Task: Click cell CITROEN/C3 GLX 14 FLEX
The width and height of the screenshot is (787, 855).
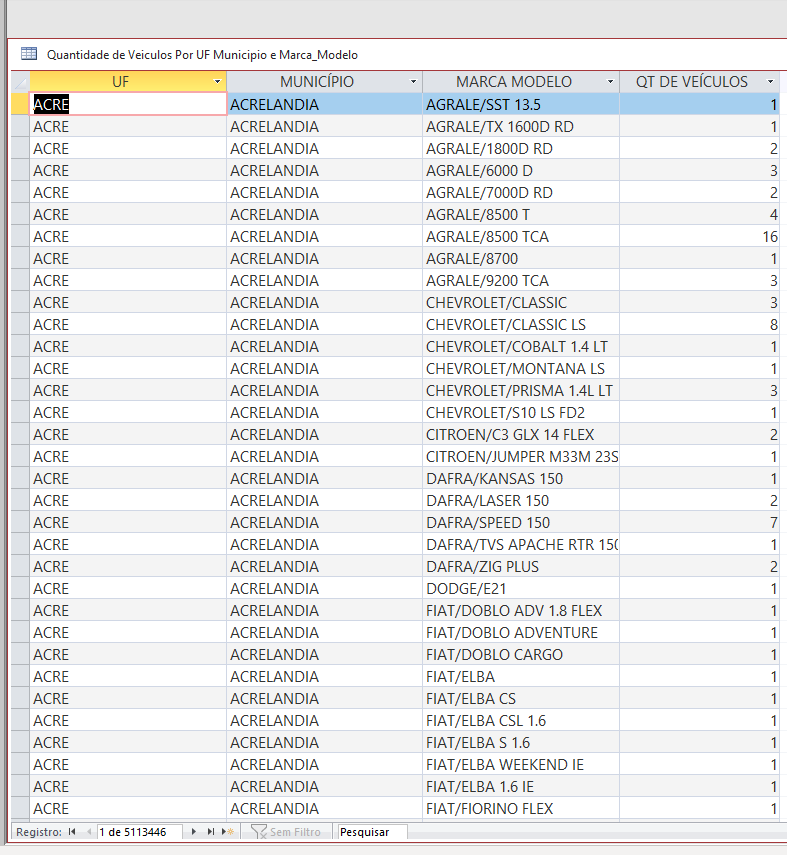Action: click(x=521, y=435)
